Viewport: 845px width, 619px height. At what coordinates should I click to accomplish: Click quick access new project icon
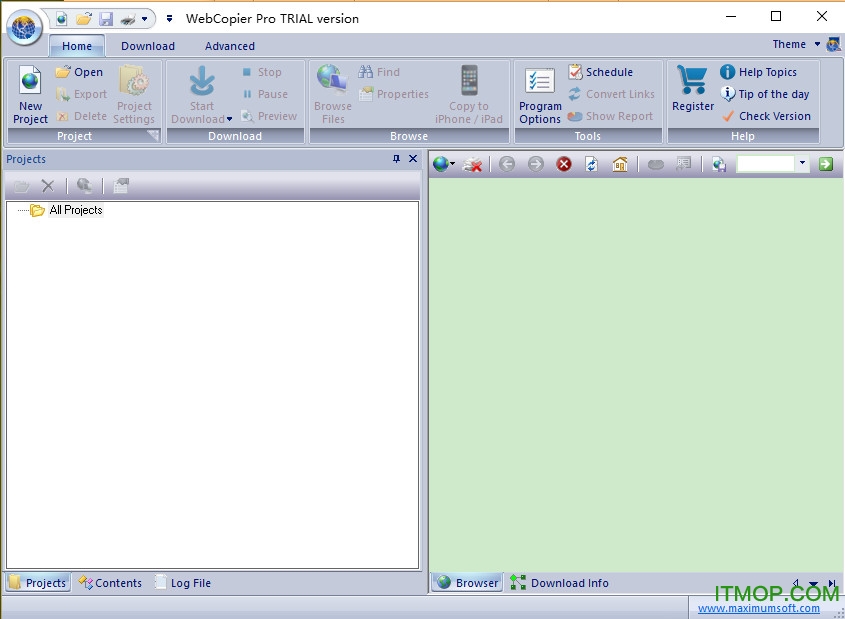(61, 19)
